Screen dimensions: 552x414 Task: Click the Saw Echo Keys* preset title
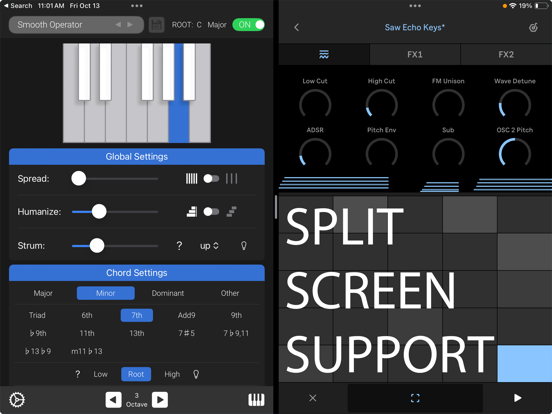point(415,27)
